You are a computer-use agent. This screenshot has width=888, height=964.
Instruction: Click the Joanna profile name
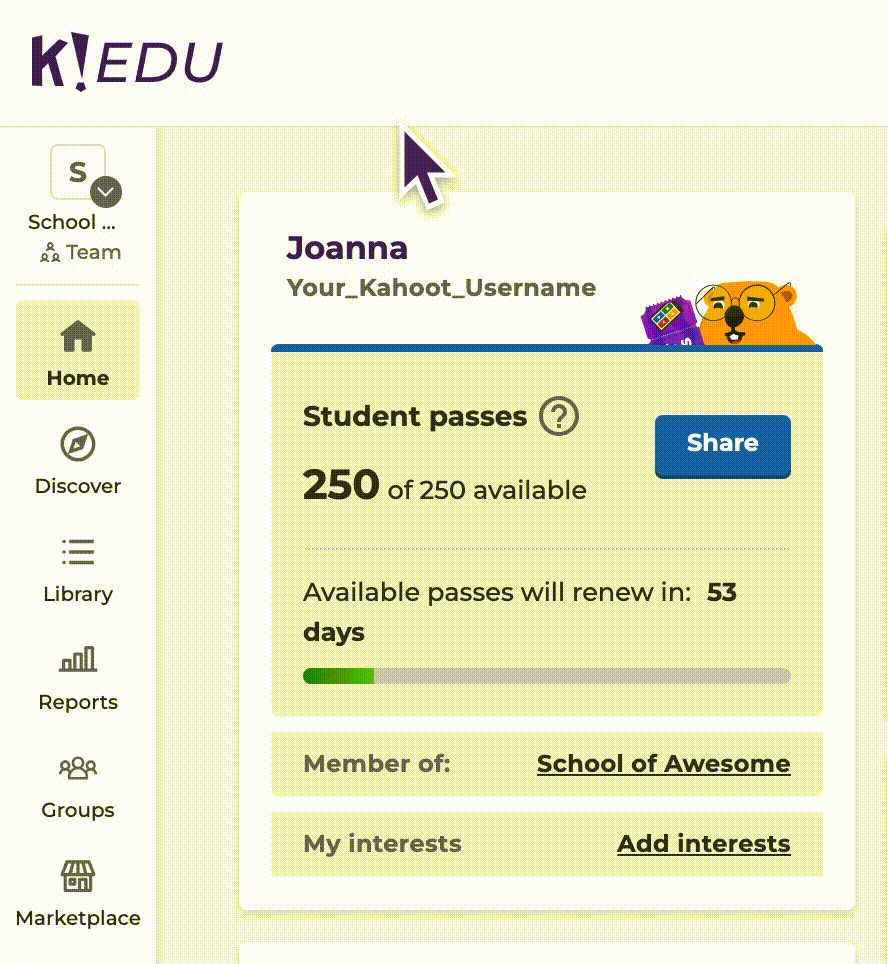pos(347,248)
